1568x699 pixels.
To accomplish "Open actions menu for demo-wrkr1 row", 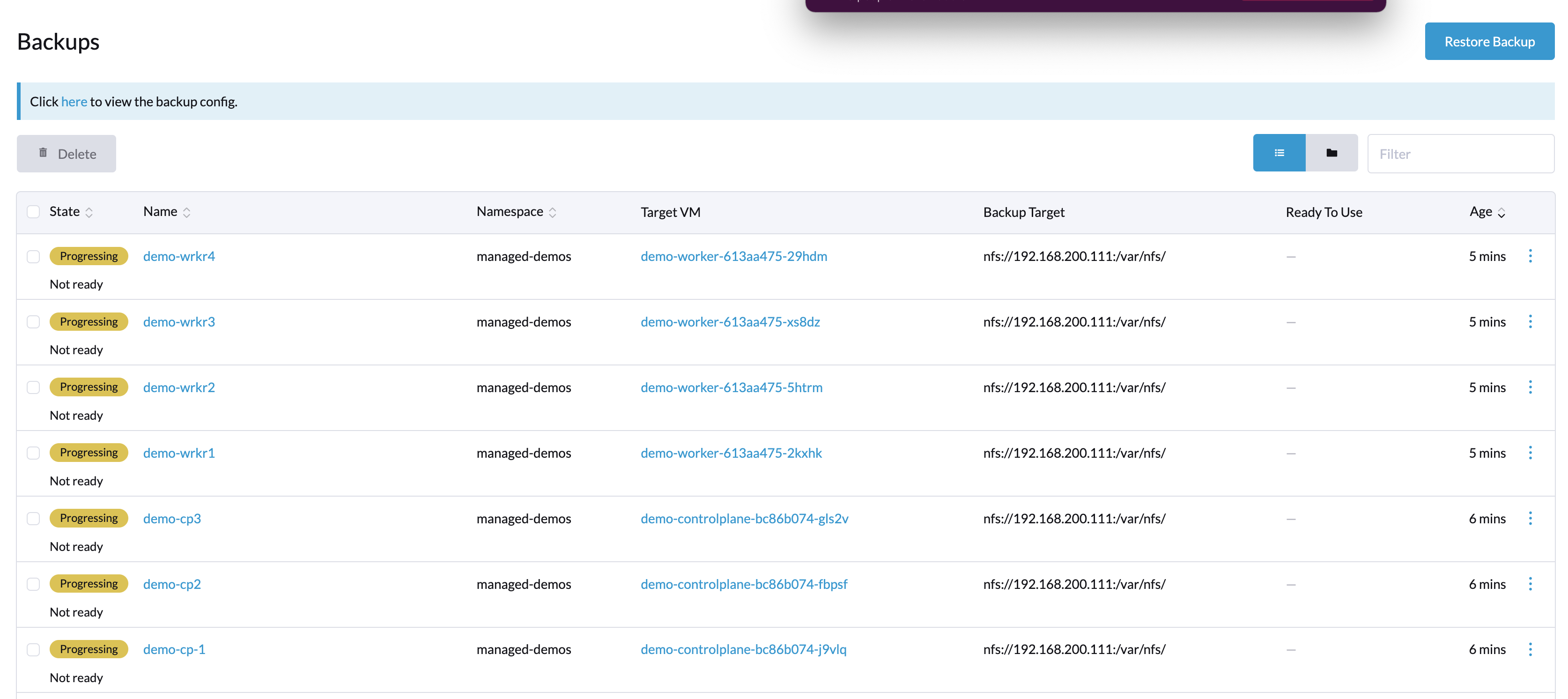I will (x=1530, y=453).
